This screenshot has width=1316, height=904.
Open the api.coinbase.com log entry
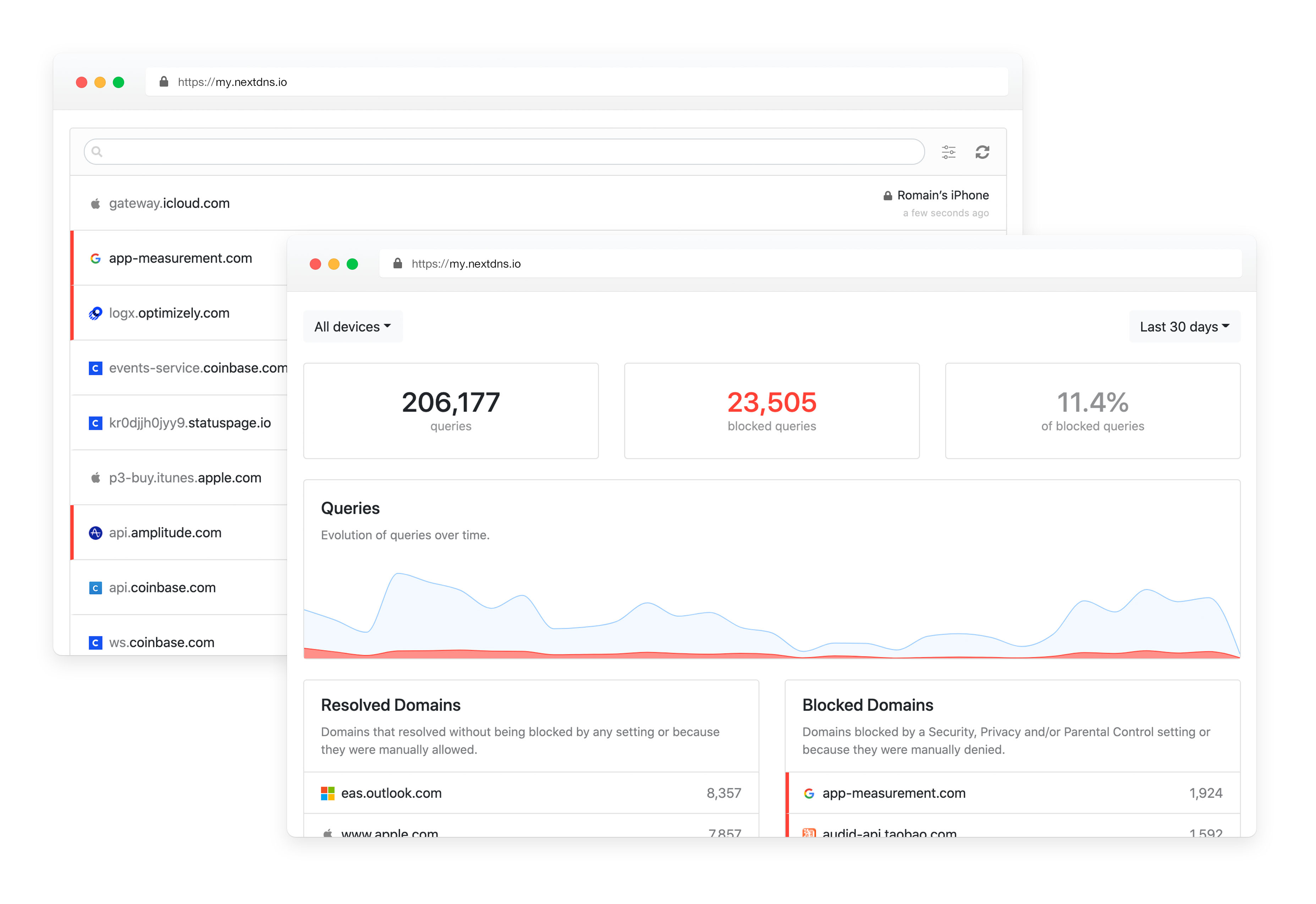pyautogui.click(x=179, y=587)
